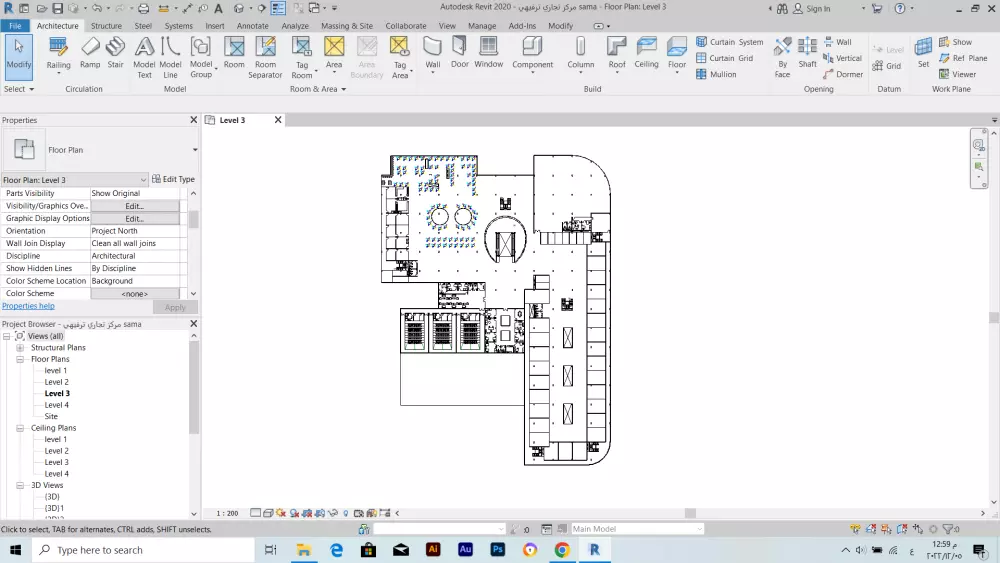The width and height of the screenshot is (1000, 563).
Task: Switch to the Annotate ribbon tab
Action: pos(252,26)
